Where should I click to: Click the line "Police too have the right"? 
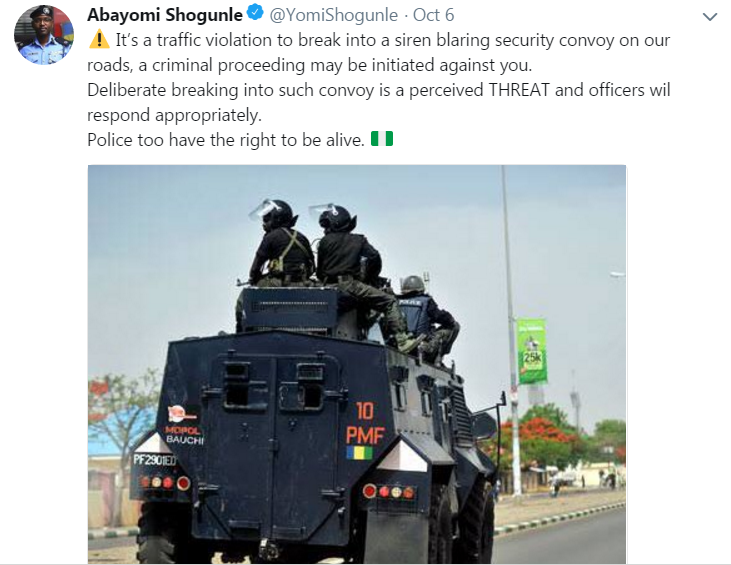[x=226, y=140]
